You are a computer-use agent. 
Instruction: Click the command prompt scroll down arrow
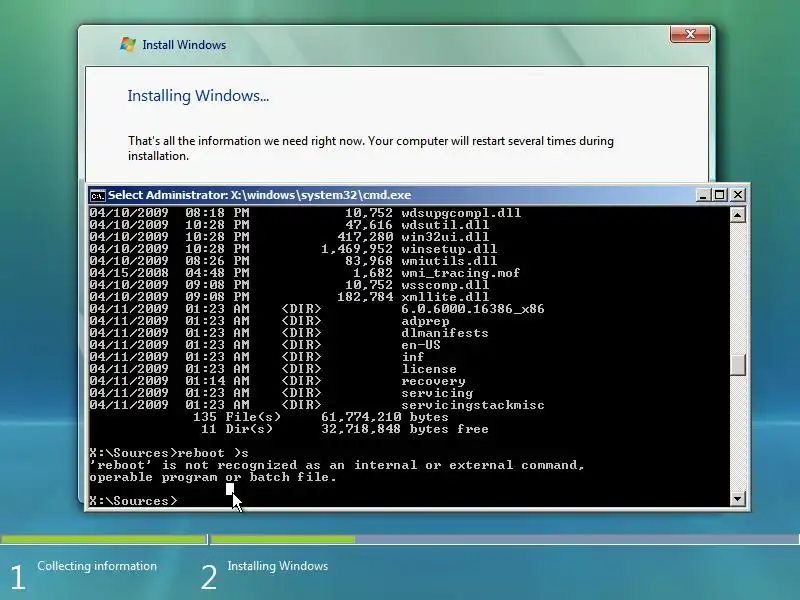pyautogui.click(x=737, y=498)
